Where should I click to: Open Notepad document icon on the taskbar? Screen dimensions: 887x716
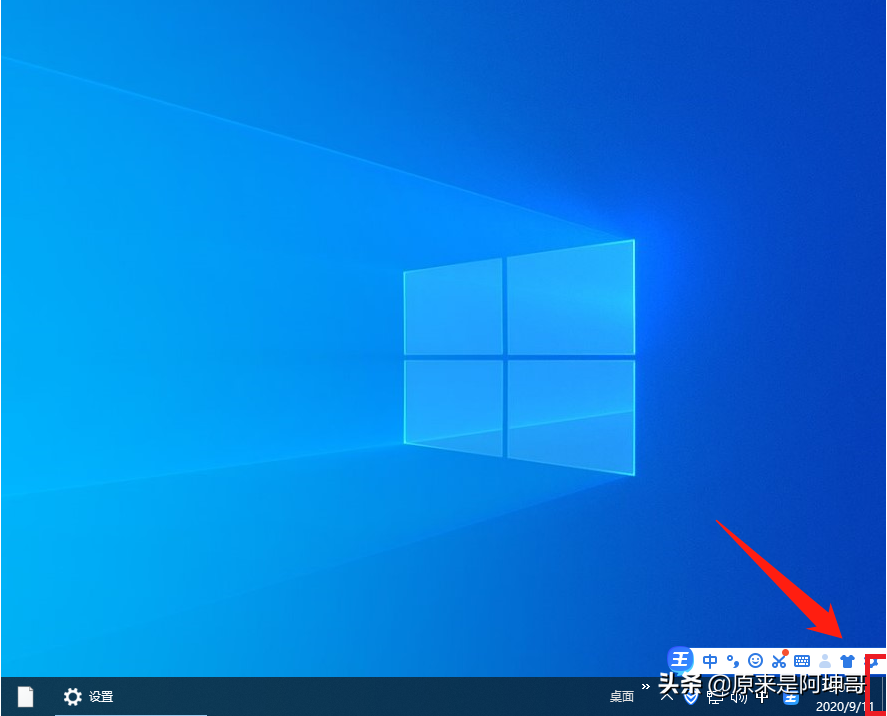pyautogui.click(x=23, y=696)
